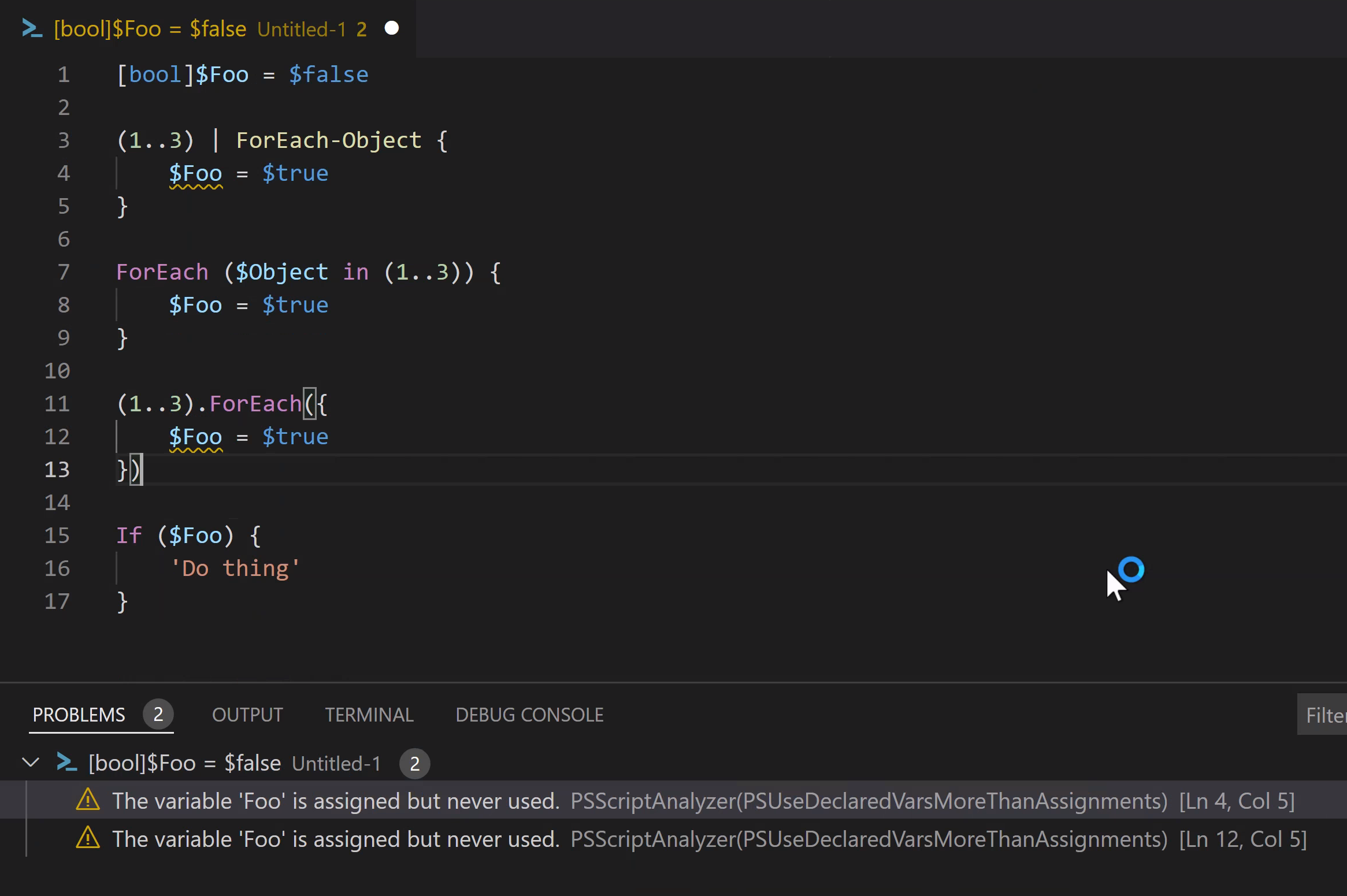The image size is (1347, 896).
Task: Switch to the Terminal tab
Action: (x=369, y=714)
